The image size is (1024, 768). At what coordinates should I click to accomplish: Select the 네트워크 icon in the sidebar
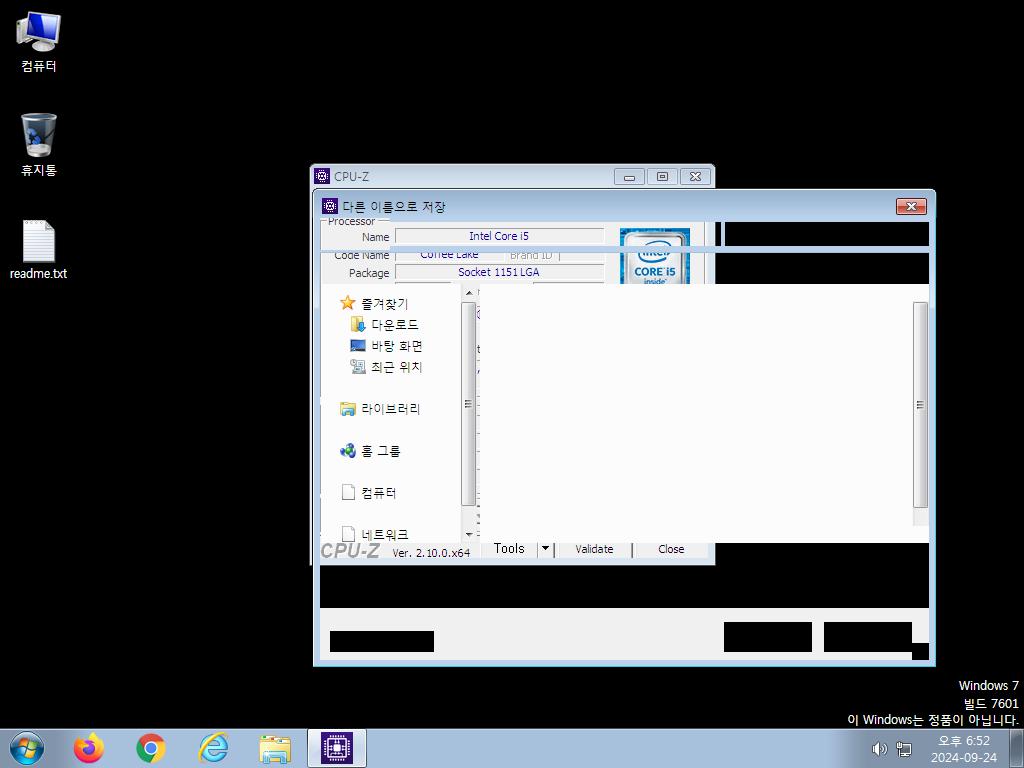coord(348,534)
